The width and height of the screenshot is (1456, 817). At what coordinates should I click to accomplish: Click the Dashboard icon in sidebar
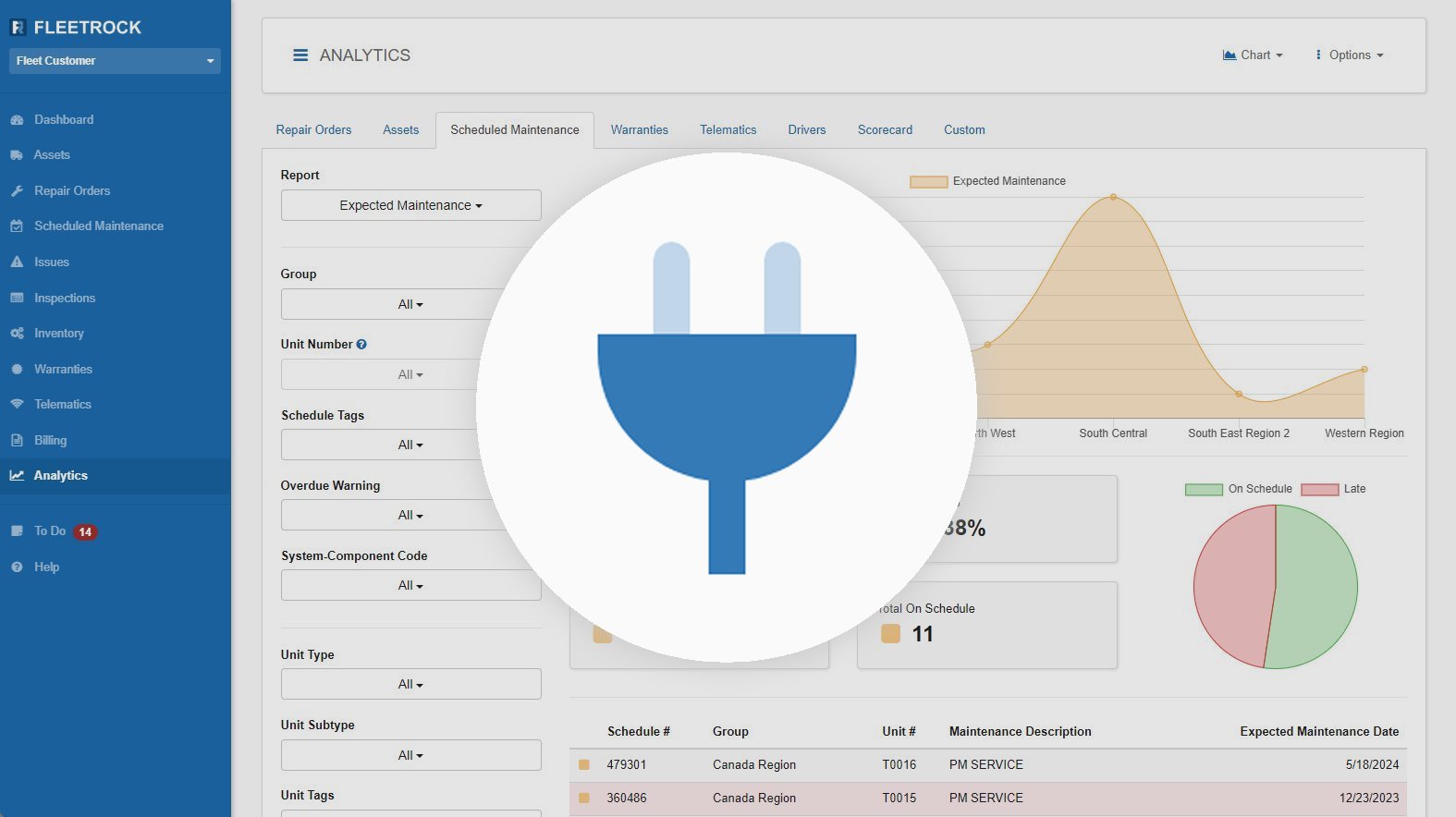(x=17, y=120)
